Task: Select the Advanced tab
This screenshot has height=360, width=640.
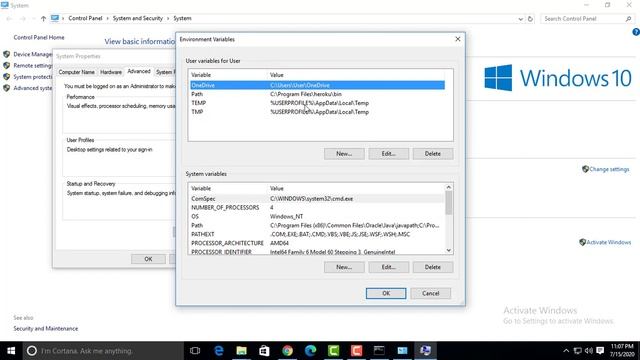Action: click(x=139, y=71)
